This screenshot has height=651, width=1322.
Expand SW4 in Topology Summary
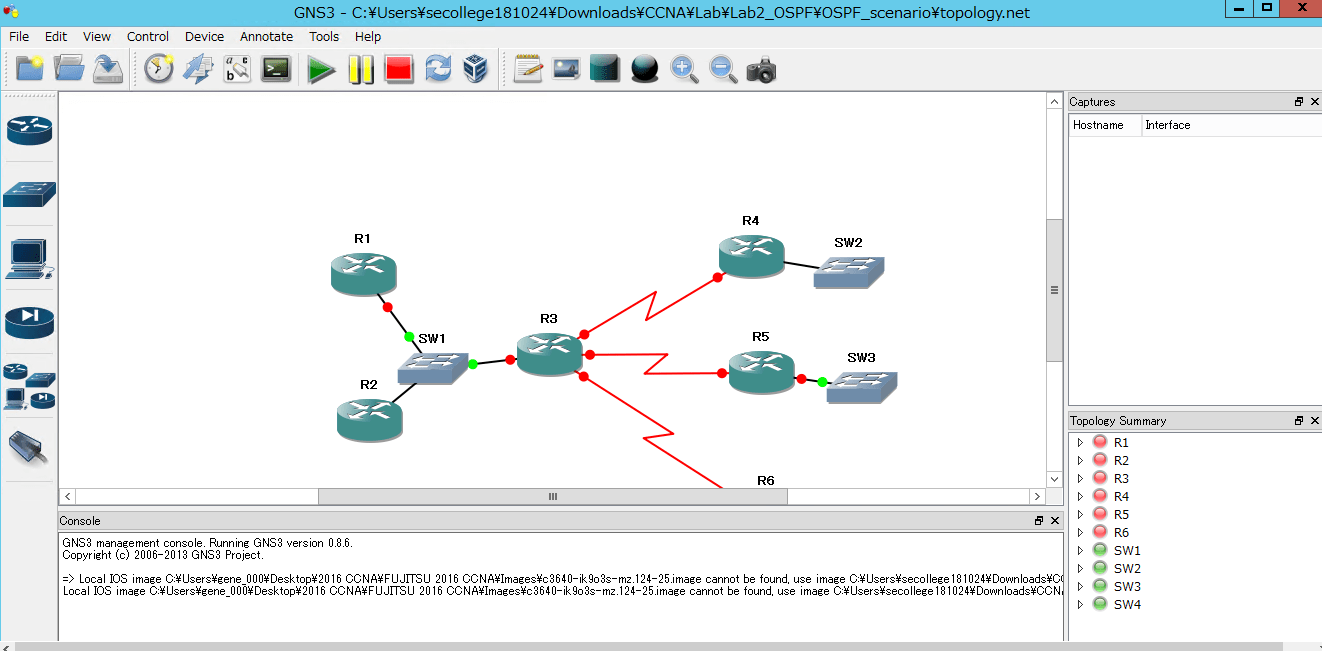(1080, 604)
